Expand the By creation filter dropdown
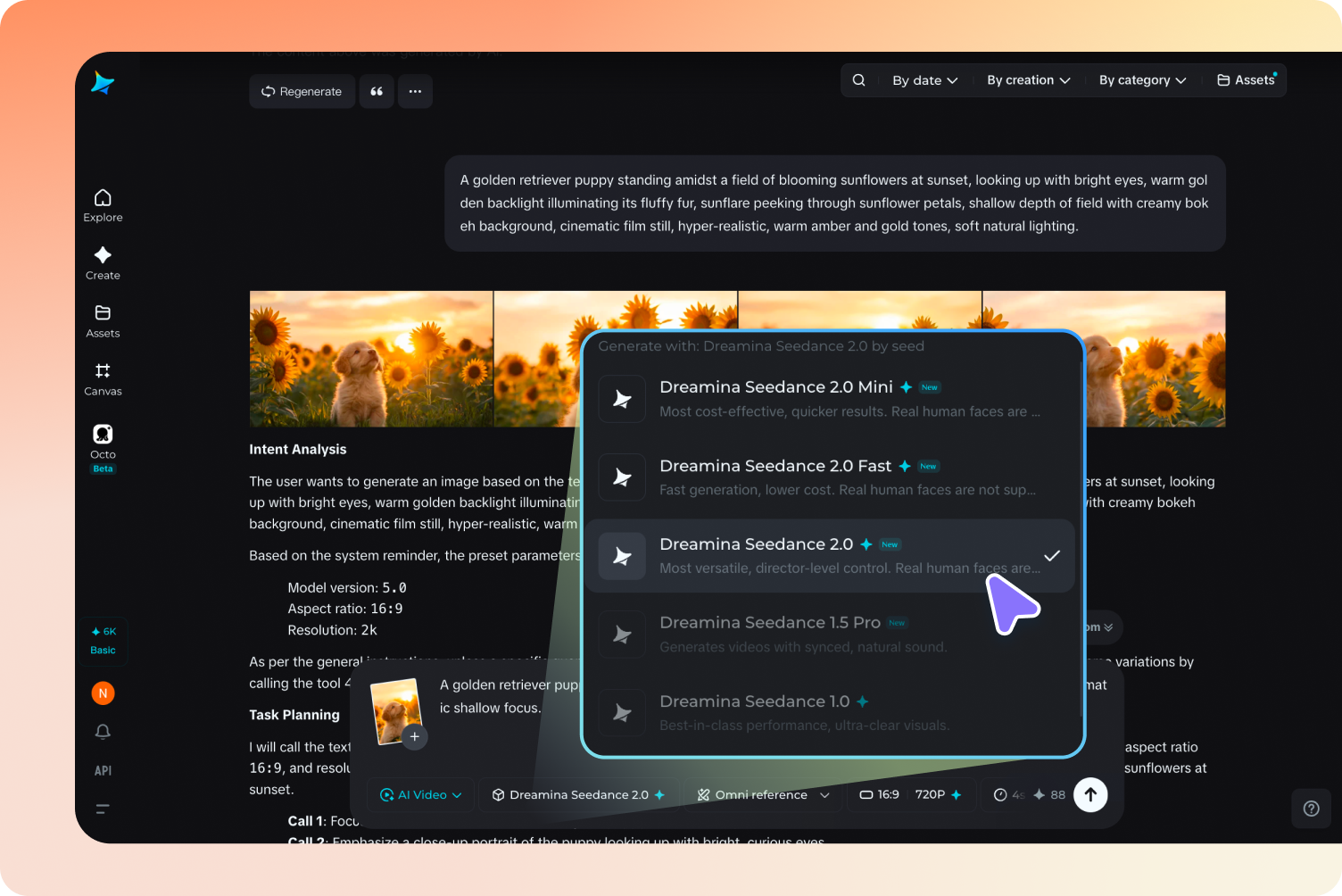 (1028, 80)
